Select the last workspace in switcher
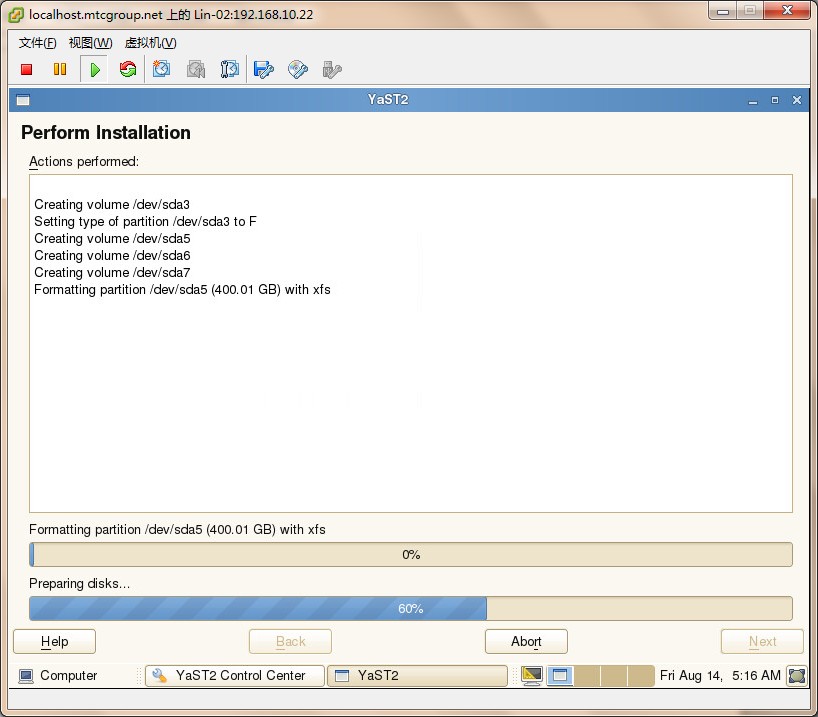The image size is (818, 717). (641, 676)
